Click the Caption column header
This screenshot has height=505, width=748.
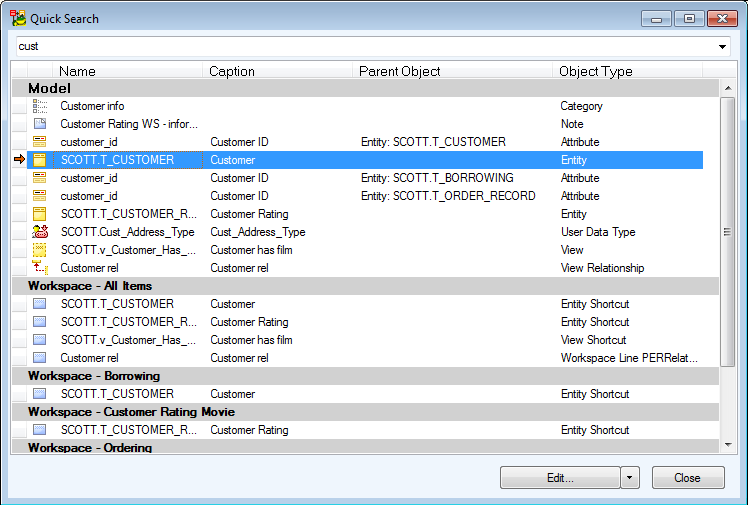231,71
